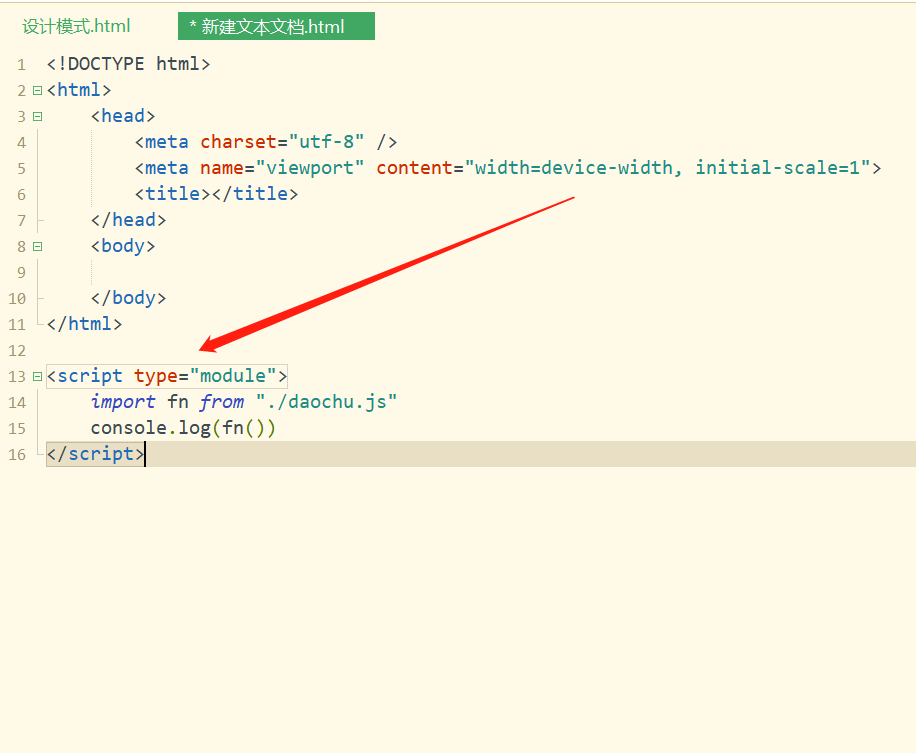Collapse the <html> element fold marker
This screenshot has height=753, width=916.
point(36,89)
